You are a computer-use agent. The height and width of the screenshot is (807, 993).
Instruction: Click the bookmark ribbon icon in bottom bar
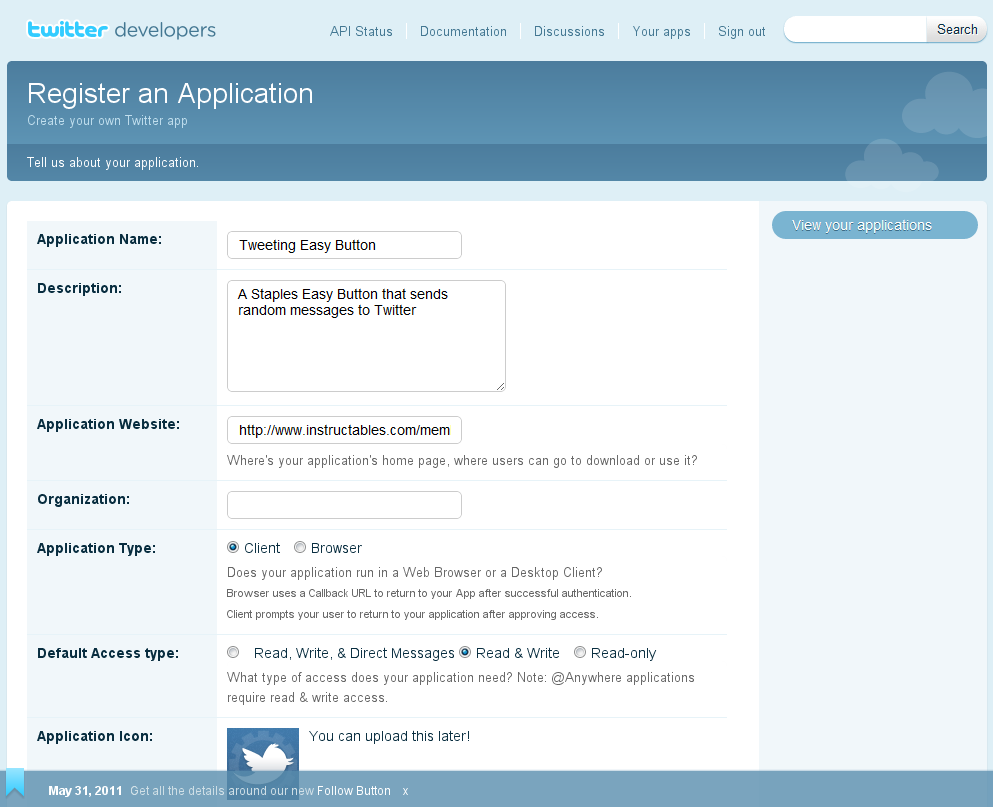[15, 783]
